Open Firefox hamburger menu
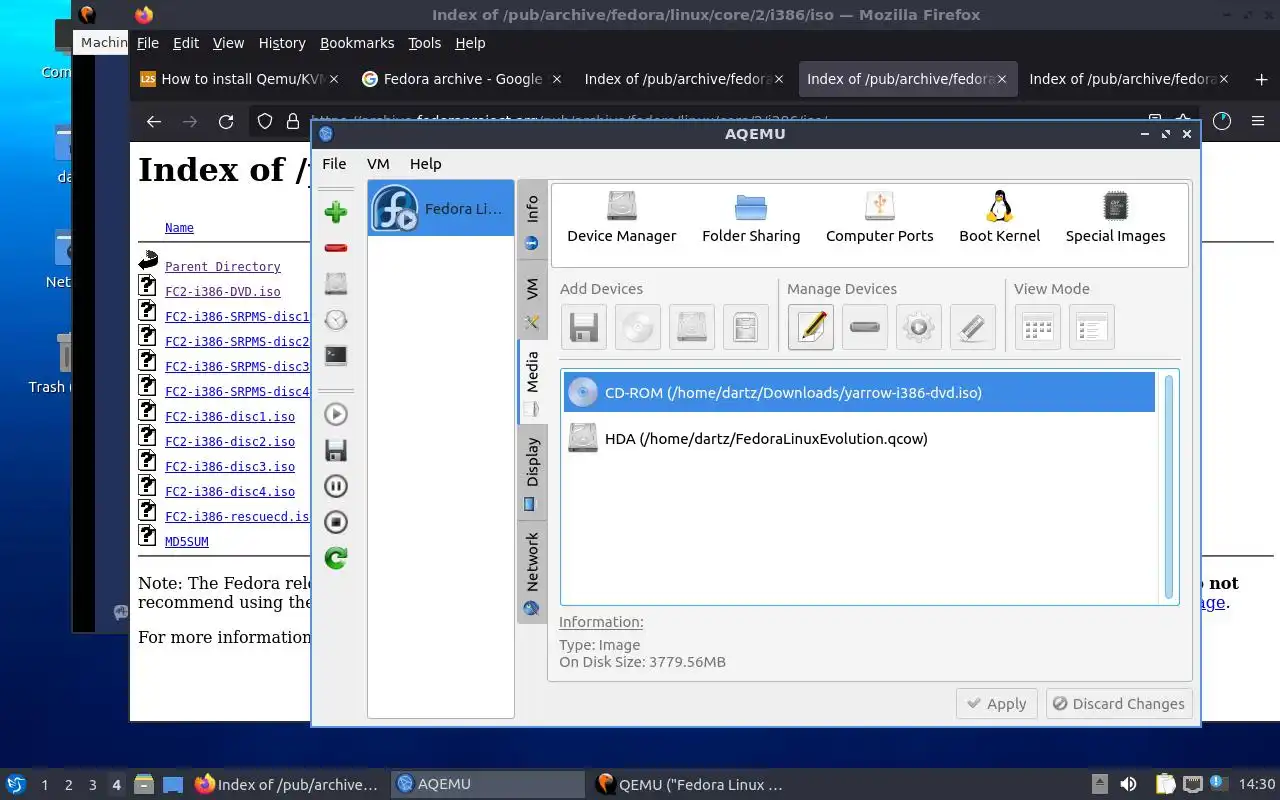1280x800 pixels. 1258,121
